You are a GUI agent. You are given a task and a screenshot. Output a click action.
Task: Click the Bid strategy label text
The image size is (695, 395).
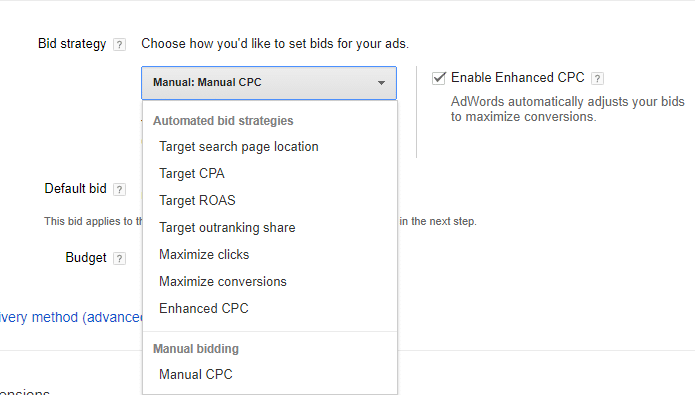(72, 44)
